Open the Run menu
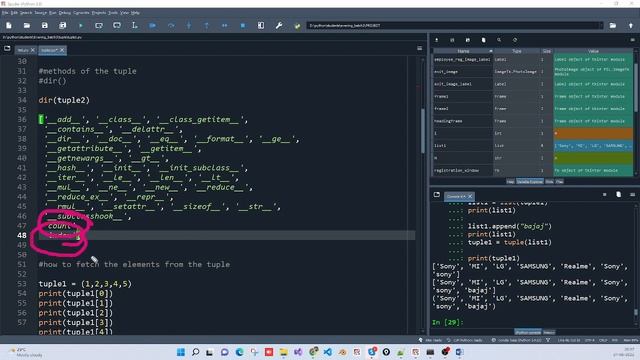 tap(53, 13)
